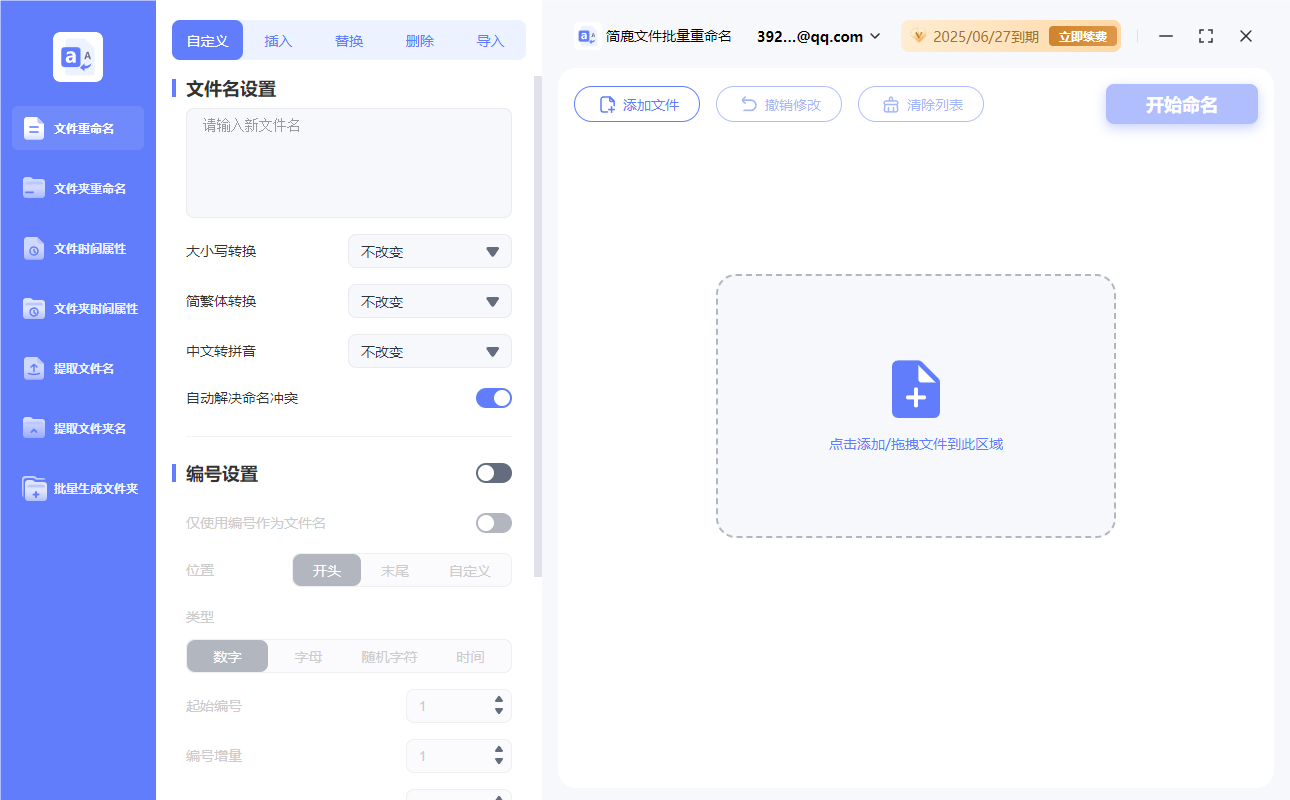
Task: Turn on 仅使用编号作为文件名
Action: tap(493, 522)
